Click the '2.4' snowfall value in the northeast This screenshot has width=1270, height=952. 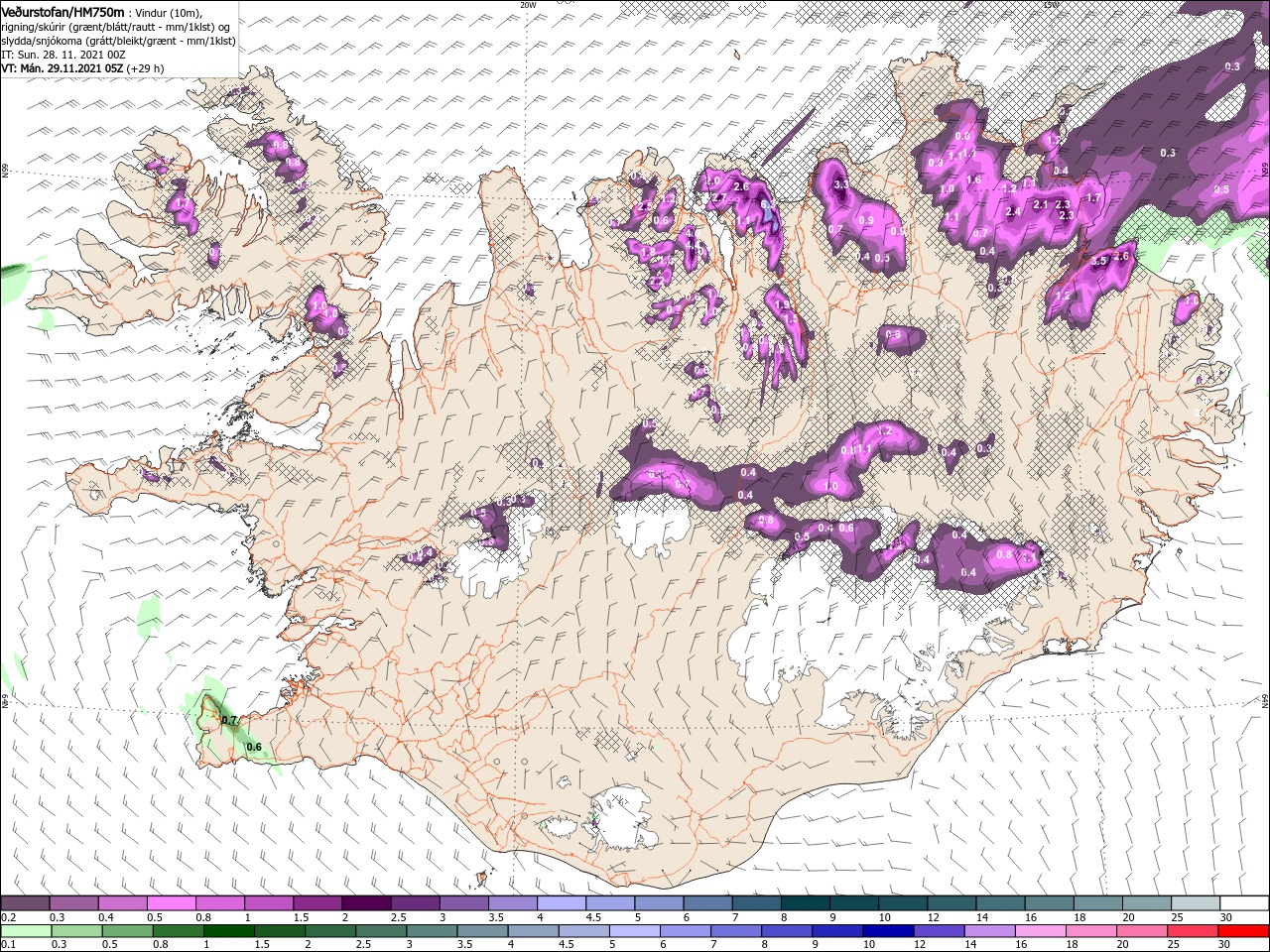click(1013, 211)
